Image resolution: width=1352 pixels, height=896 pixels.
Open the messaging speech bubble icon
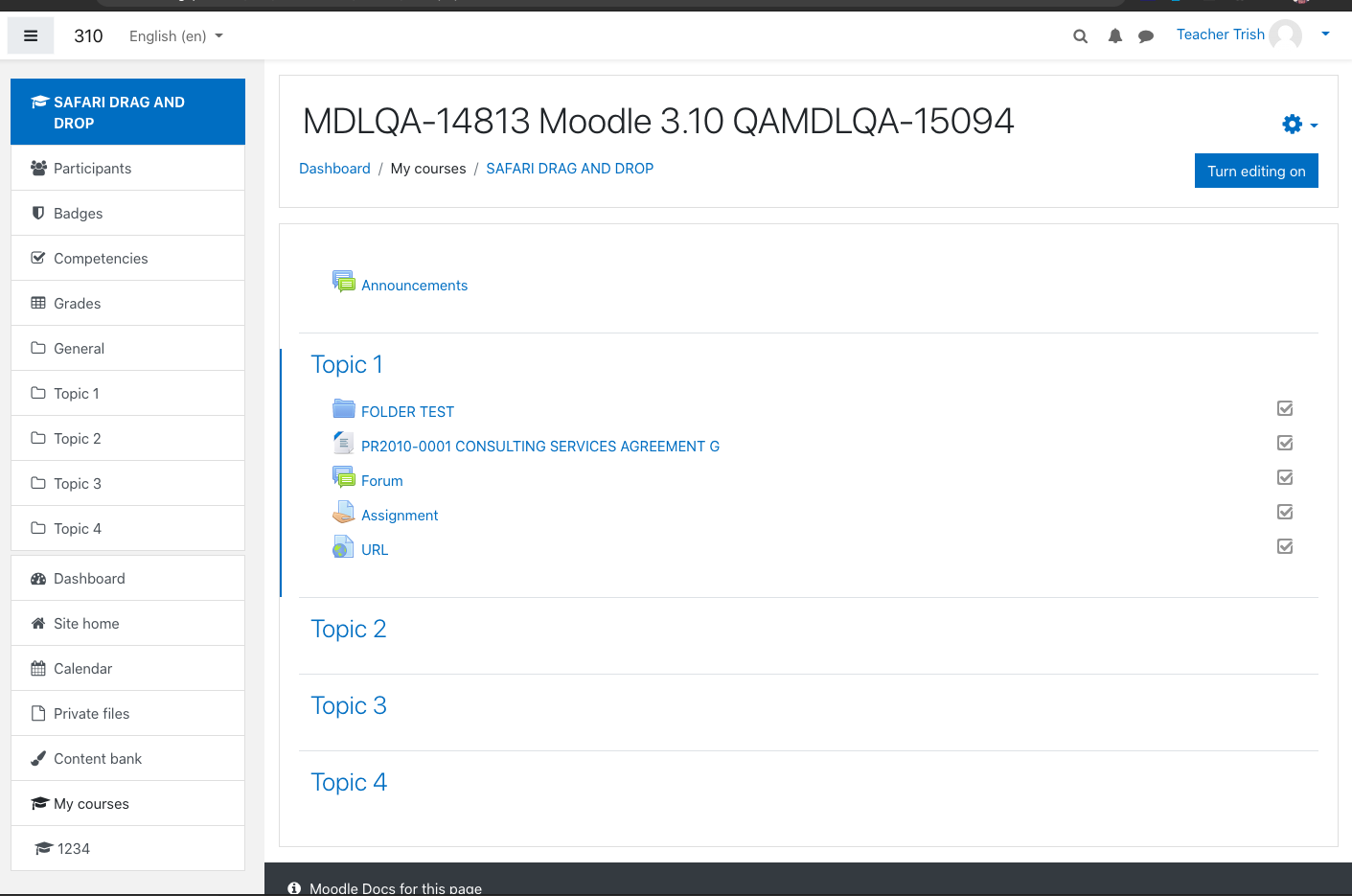pyautogui.click(x=1146, y=36)
